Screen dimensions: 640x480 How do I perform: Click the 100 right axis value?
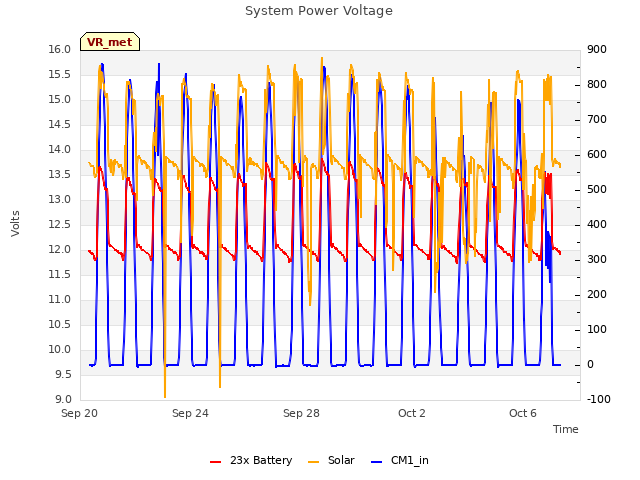click(597, 330)
